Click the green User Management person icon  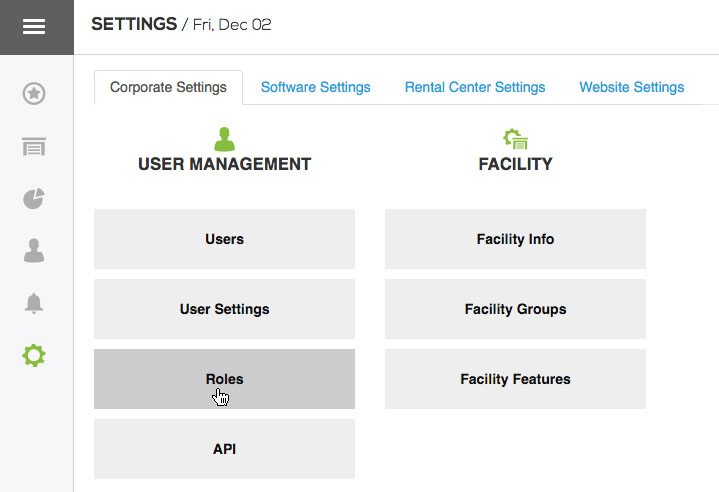224,138
